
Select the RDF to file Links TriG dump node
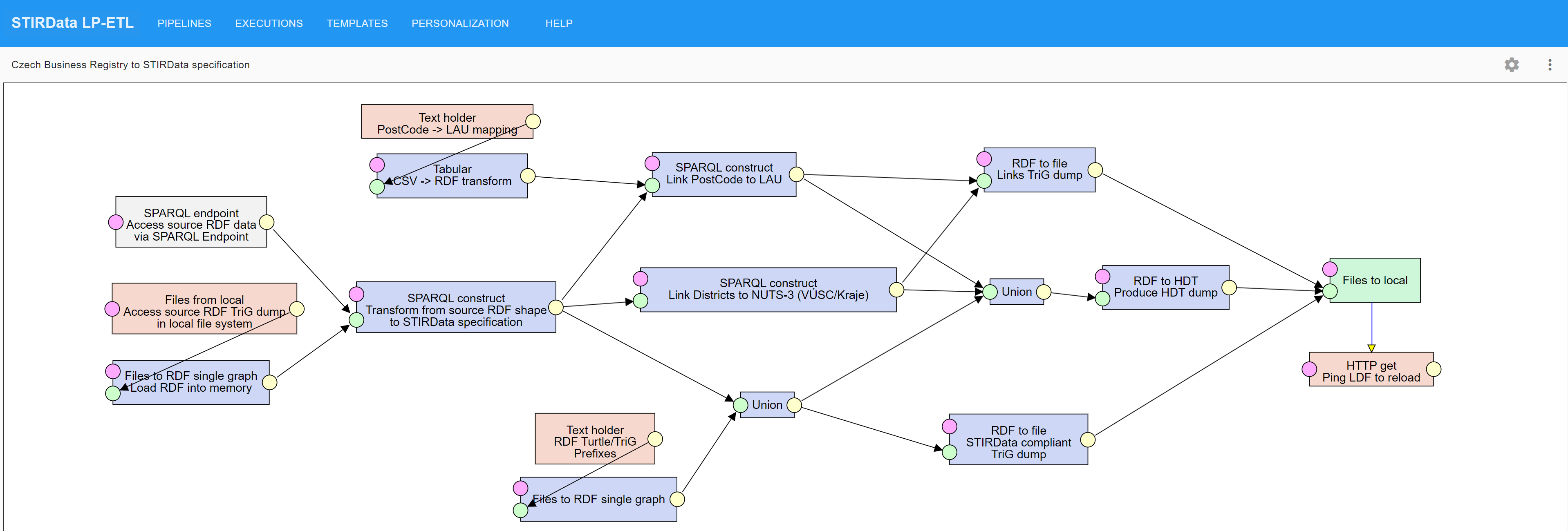pyautogui.click(x=1039, y=170)
